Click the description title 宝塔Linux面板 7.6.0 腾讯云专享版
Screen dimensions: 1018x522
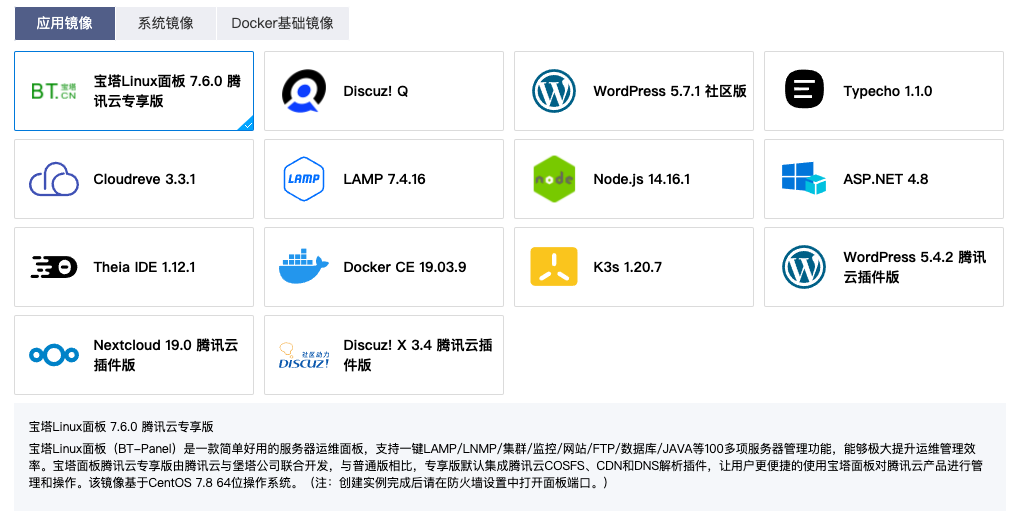click(121, 427)
